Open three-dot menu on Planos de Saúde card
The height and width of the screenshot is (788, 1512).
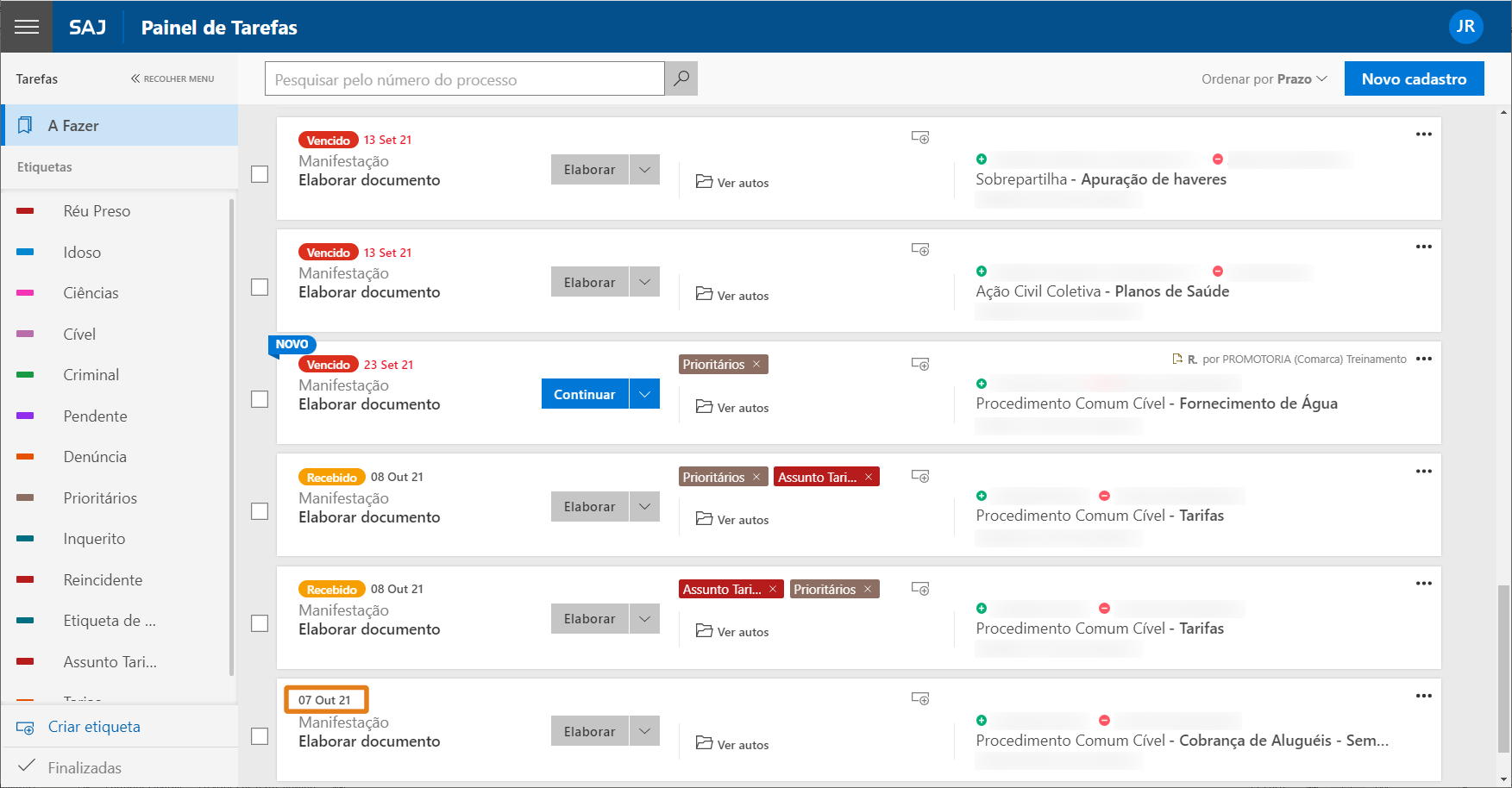pos(1423,247)
